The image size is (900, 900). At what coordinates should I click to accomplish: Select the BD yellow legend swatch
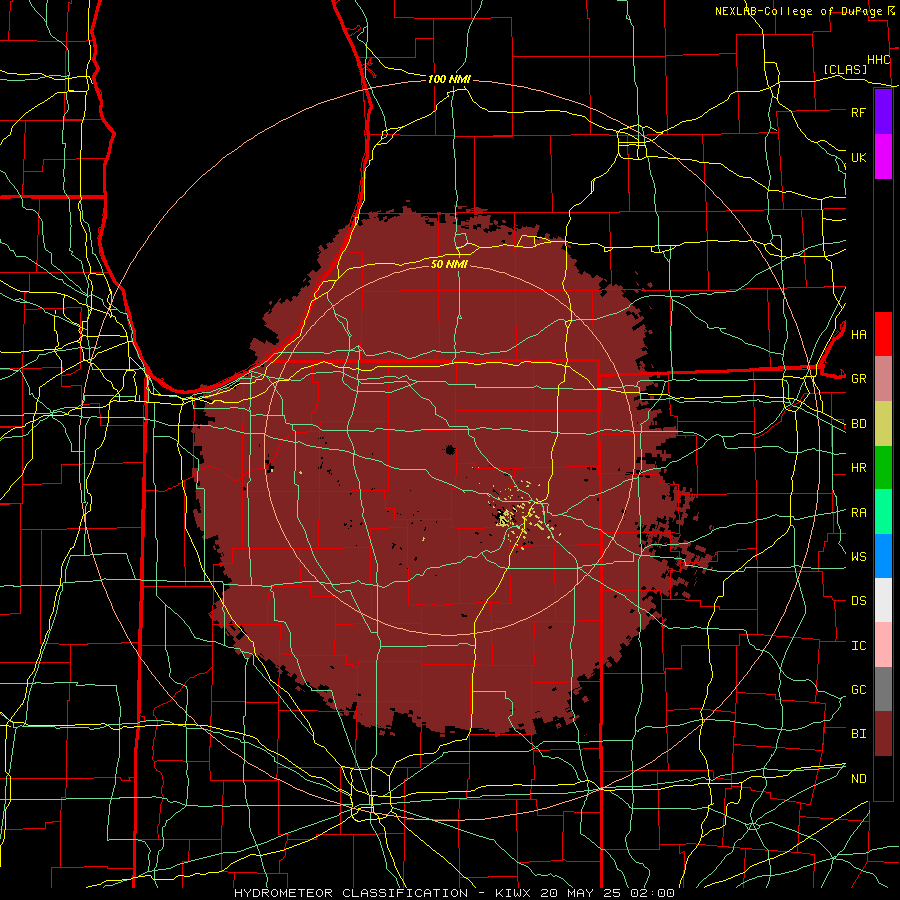[x=883, y=424]
